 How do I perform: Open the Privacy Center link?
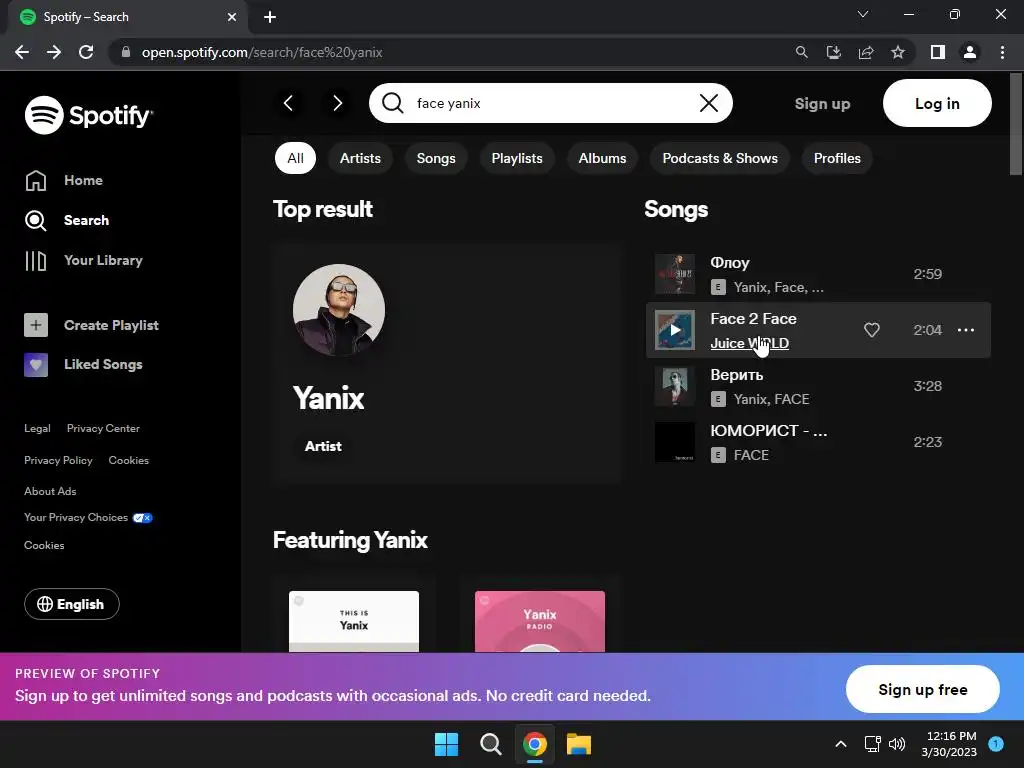[x=103, y=428]
